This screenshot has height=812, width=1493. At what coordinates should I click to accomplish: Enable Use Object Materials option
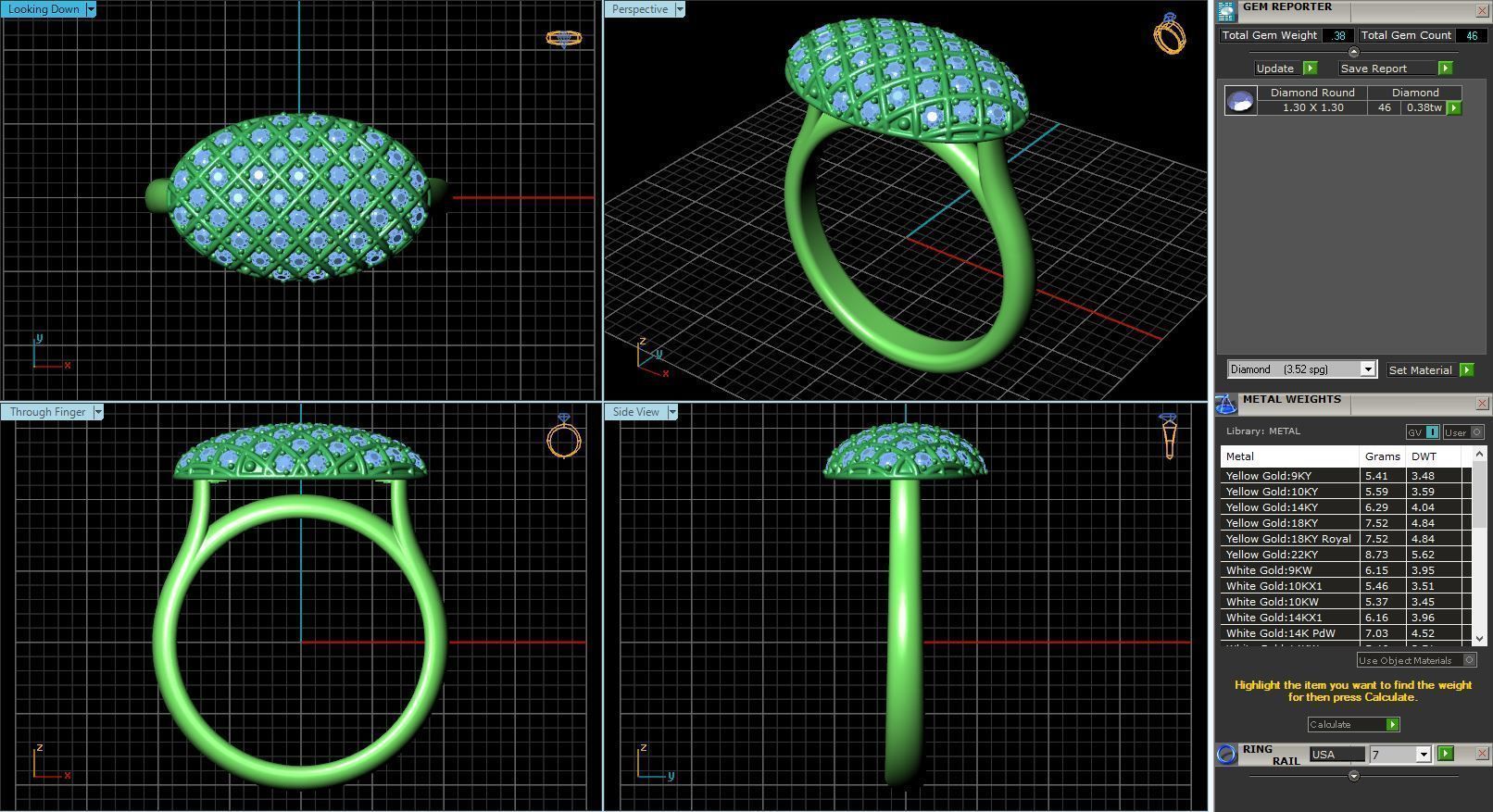[1416, 660]
